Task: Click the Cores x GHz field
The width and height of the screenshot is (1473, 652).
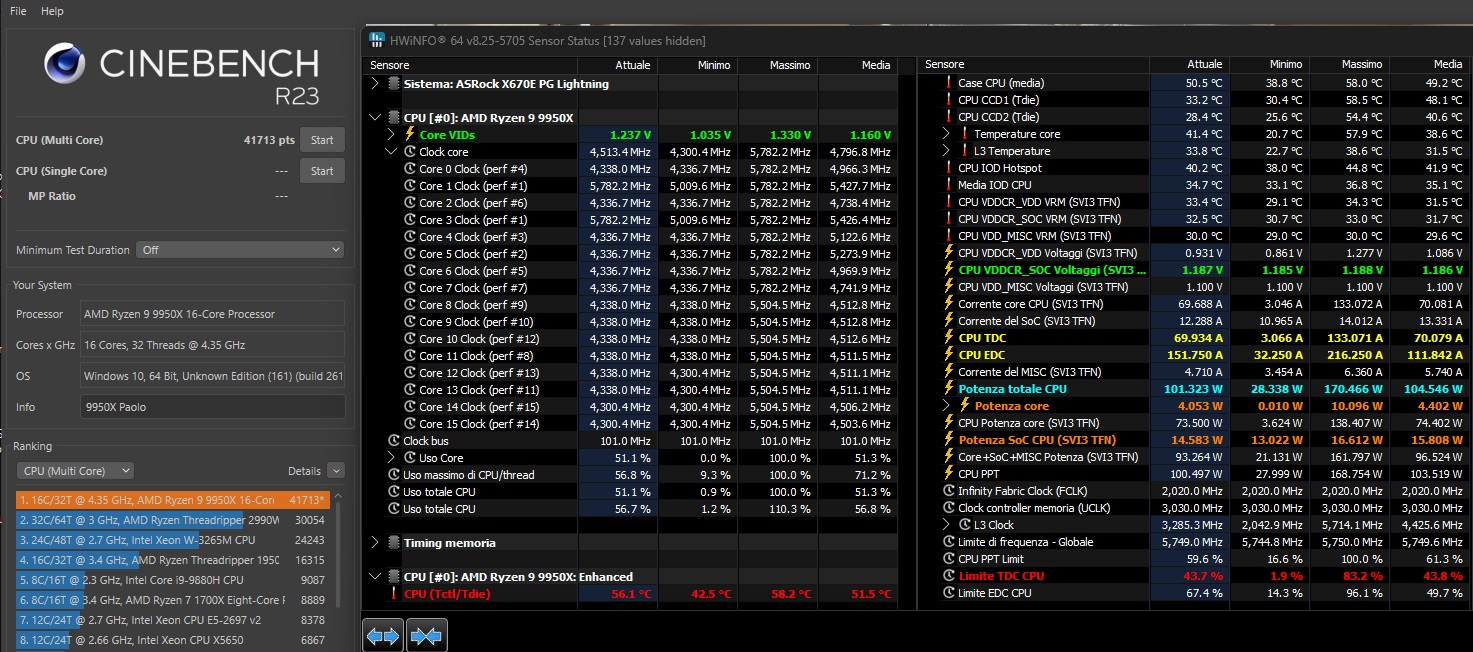Action: click(x=213, y=345)
